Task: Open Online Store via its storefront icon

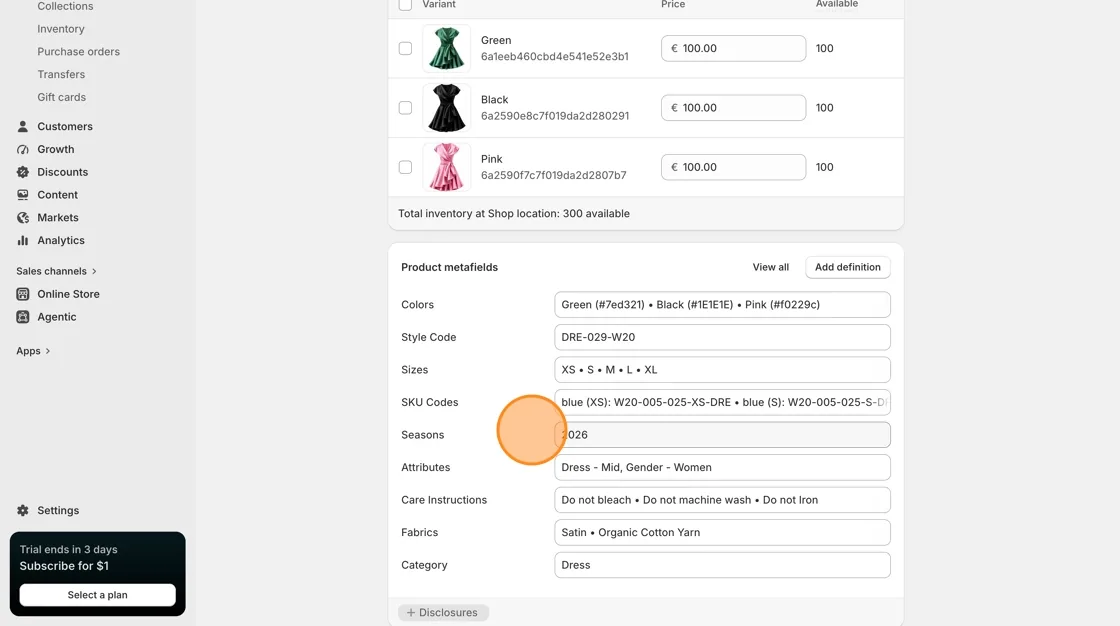Action: [x=23, y=294]
